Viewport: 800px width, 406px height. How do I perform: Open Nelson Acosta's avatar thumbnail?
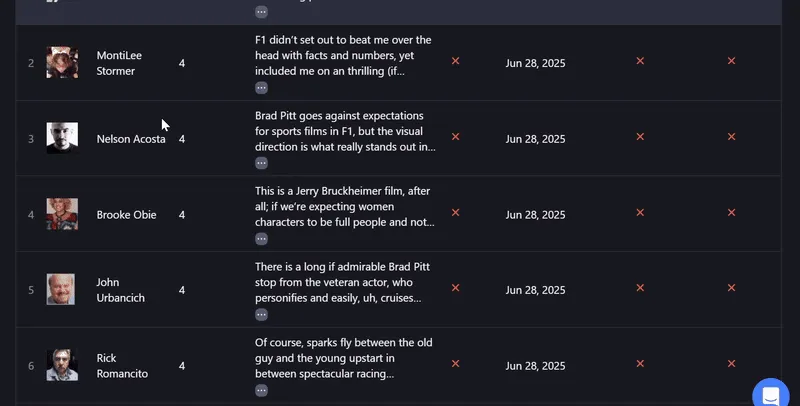[x=62, y=138]
